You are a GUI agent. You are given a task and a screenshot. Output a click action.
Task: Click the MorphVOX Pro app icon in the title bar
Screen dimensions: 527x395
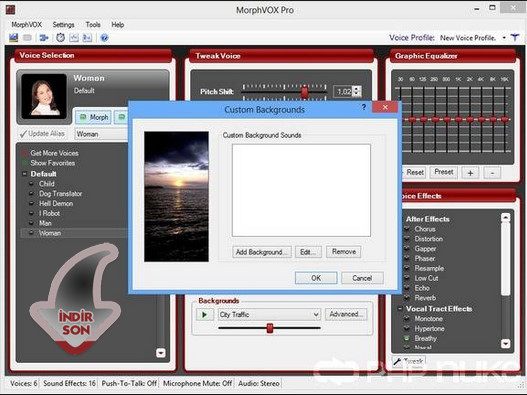coord(10,9)
